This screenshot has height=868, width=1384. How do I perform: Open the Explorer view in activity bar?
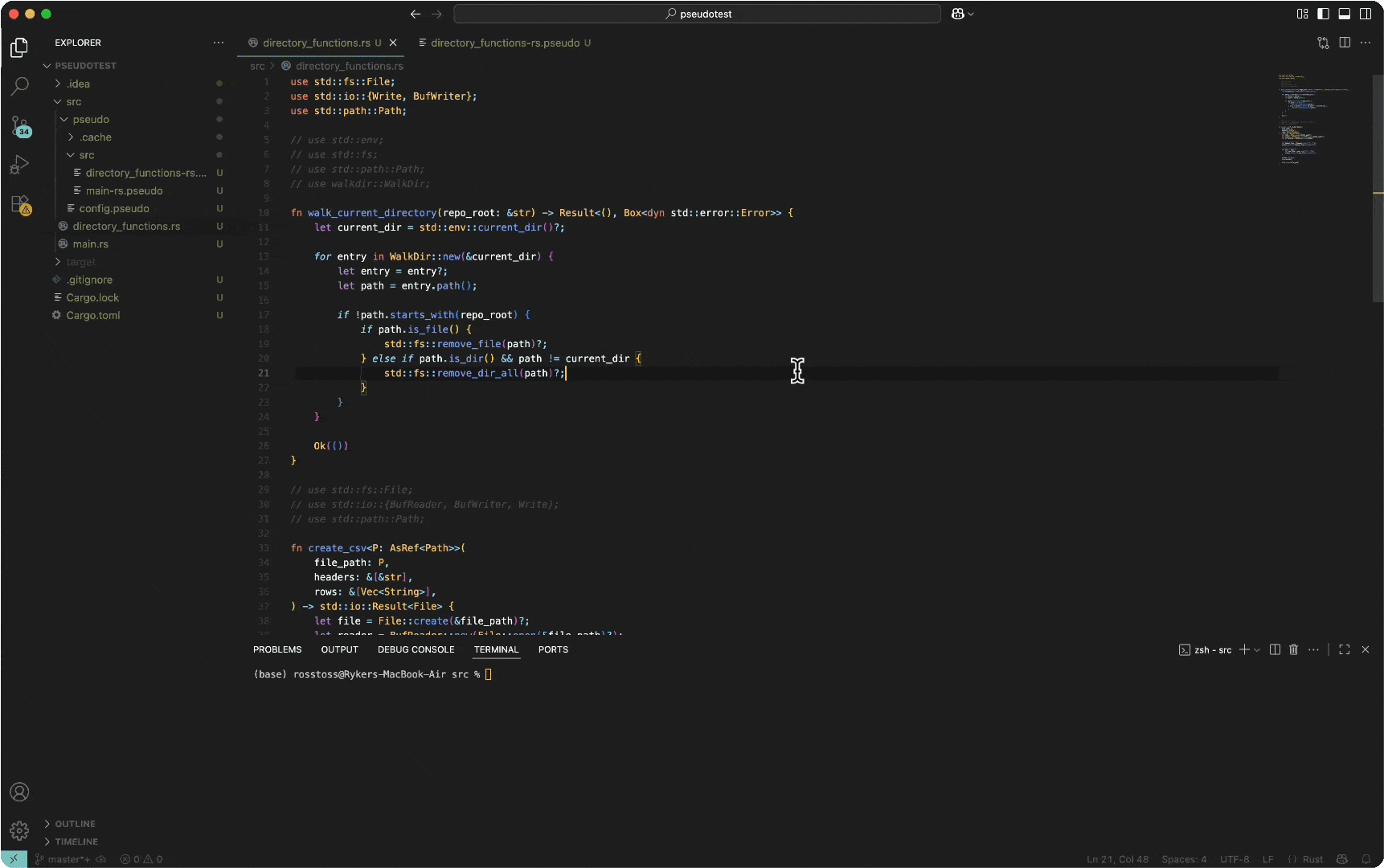[x=19, y=48]
